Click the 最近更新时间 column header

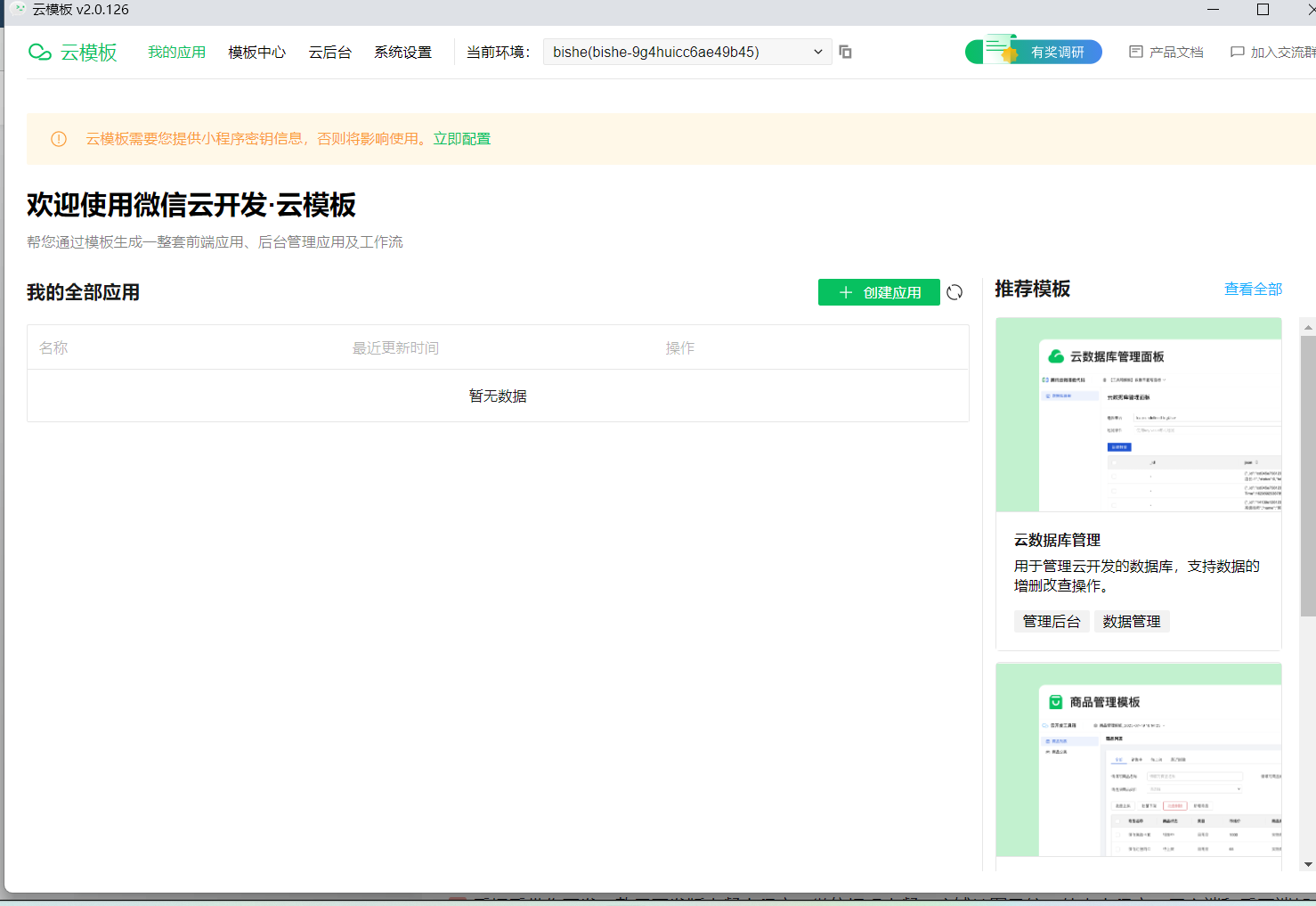[395, 347]
